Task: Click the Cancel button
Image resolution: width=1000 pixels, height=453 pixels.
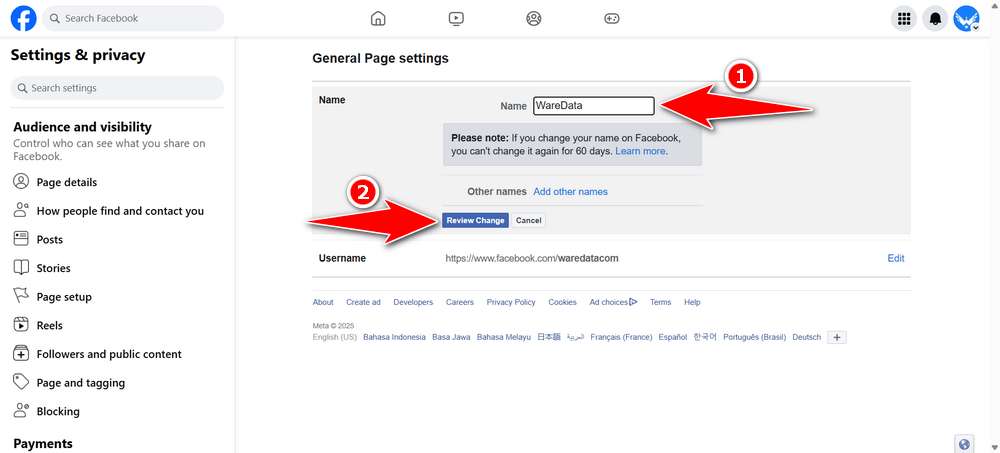Action: pyautogui.click(x=529, y=220)
